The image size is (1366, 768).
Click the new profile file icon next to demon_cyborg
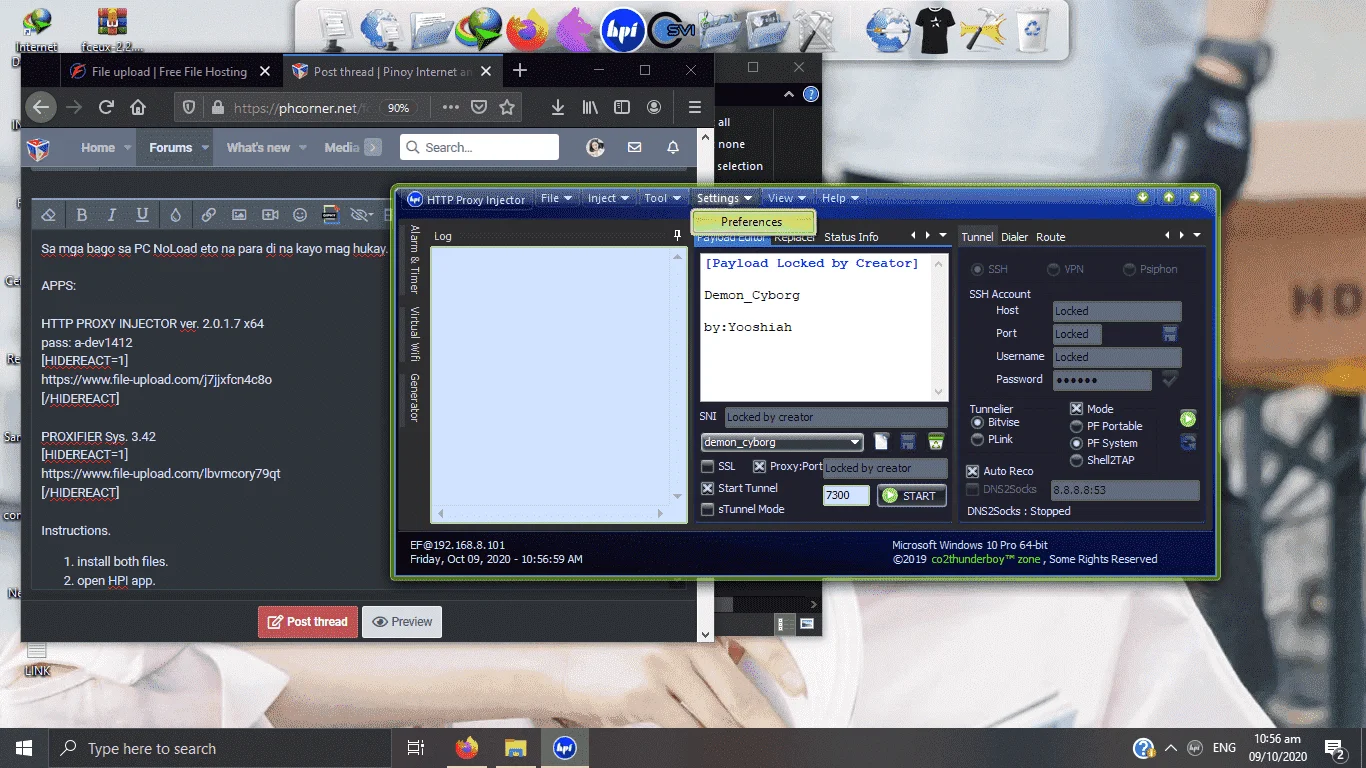[x=882, y=442]
